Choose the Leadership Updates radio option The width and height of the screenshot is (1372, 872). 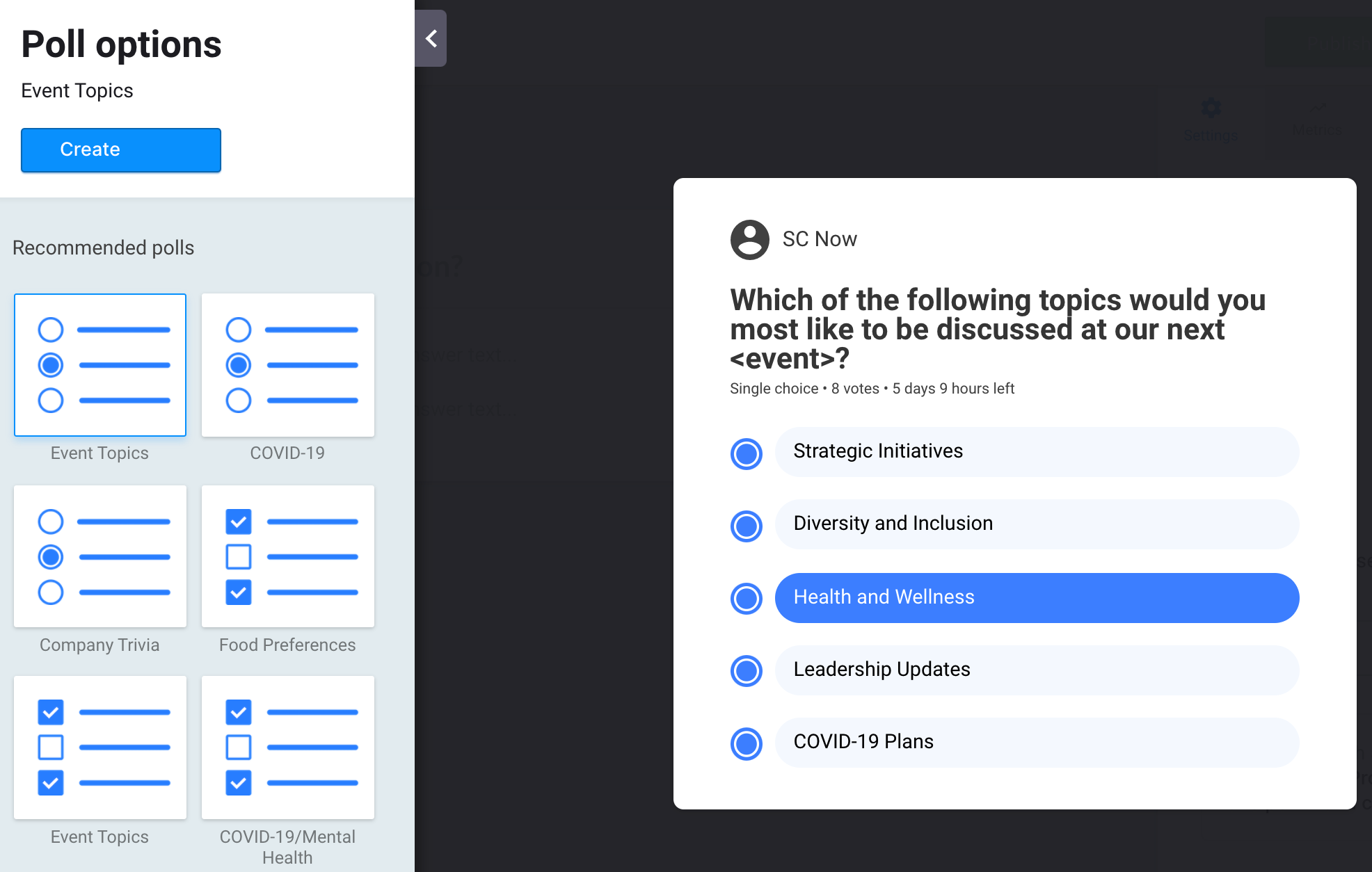click(x=747, y=671)
